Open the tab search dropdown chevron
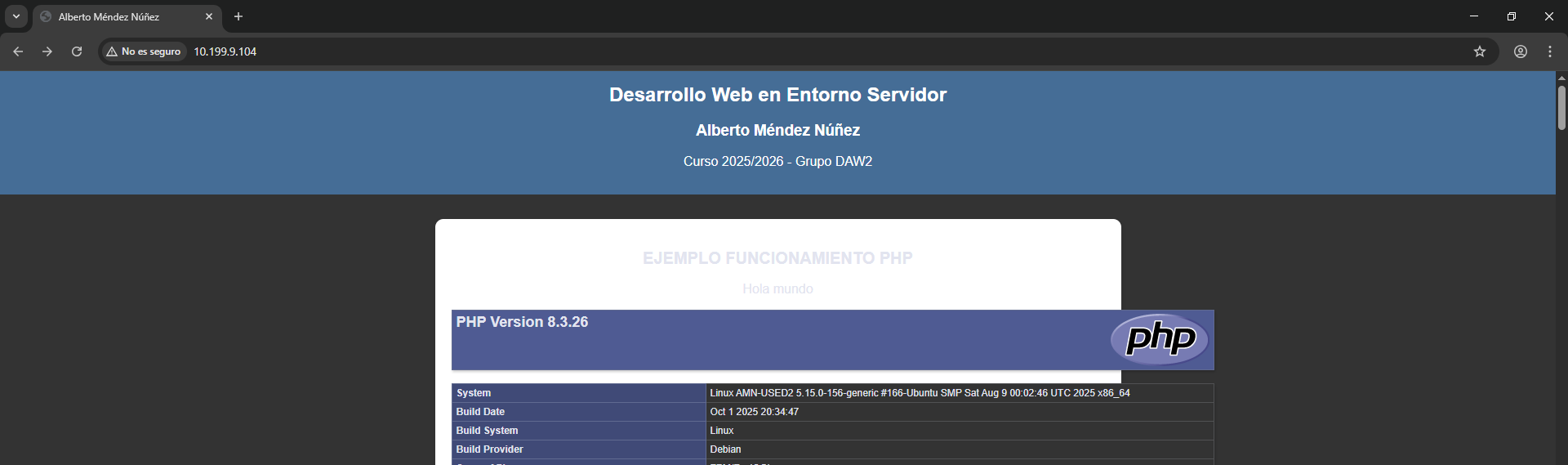 coord(16,16)
